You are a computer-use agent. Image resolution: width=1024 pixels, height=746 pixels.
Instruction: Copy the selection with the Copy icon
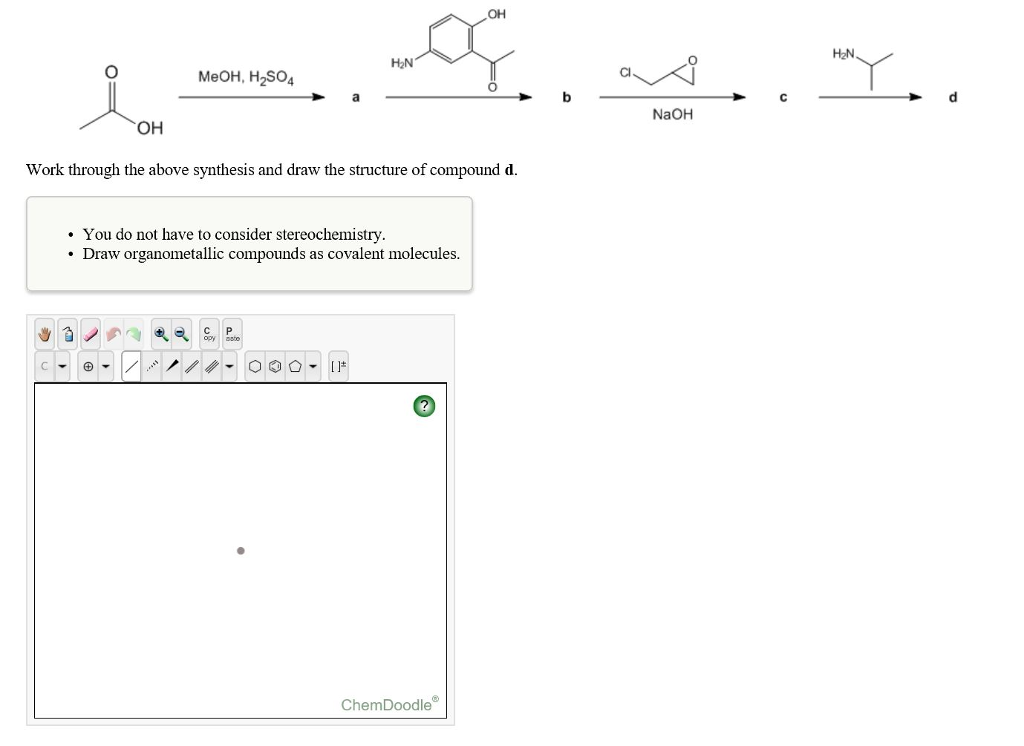[x=208, y=333]
